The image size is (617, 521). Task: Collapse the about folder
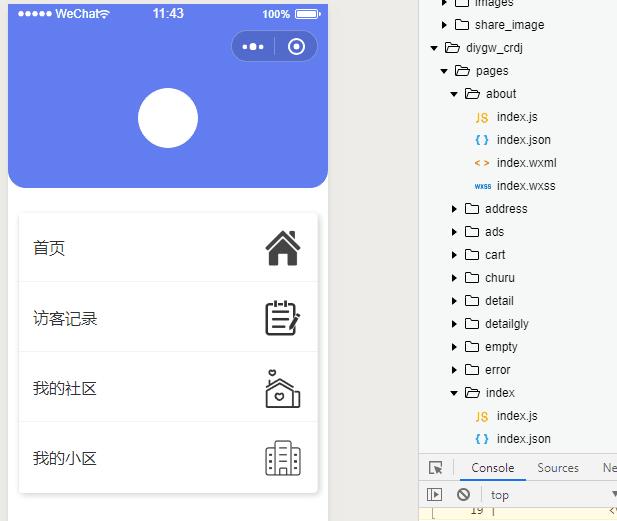click(x=455, y=94)
